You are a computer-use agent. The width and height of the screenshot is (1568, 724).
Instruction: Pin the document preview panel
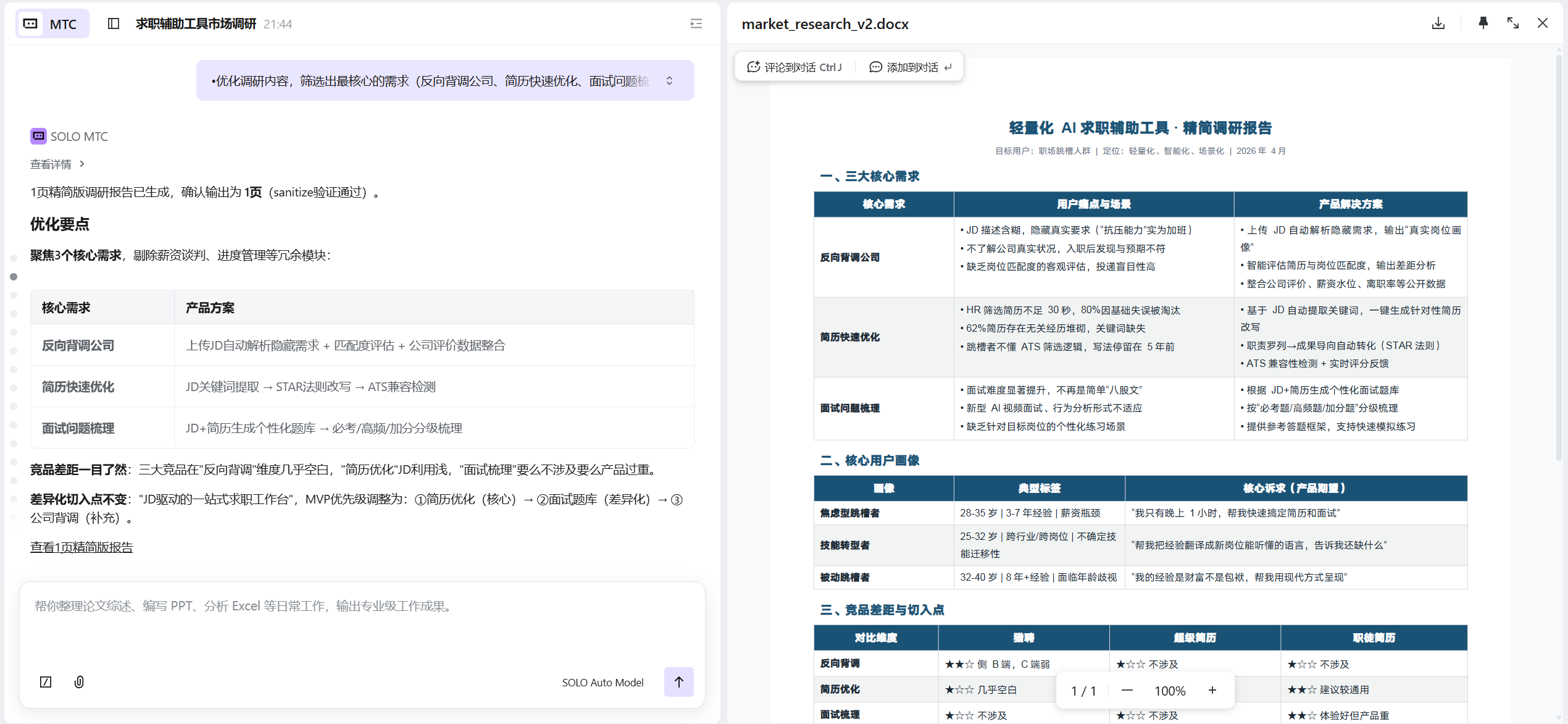click(1483, 23)
